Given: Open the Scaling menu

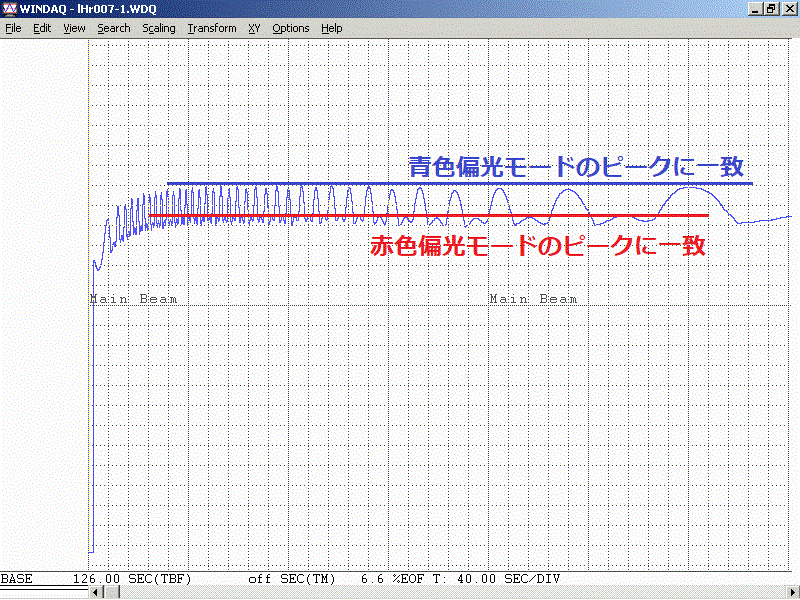Looking at the screenshot, I should [159, 29].
